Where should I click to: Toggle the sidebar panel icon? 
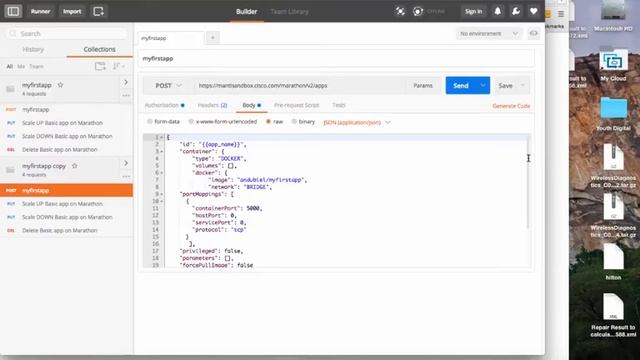[x=13, y=11]
